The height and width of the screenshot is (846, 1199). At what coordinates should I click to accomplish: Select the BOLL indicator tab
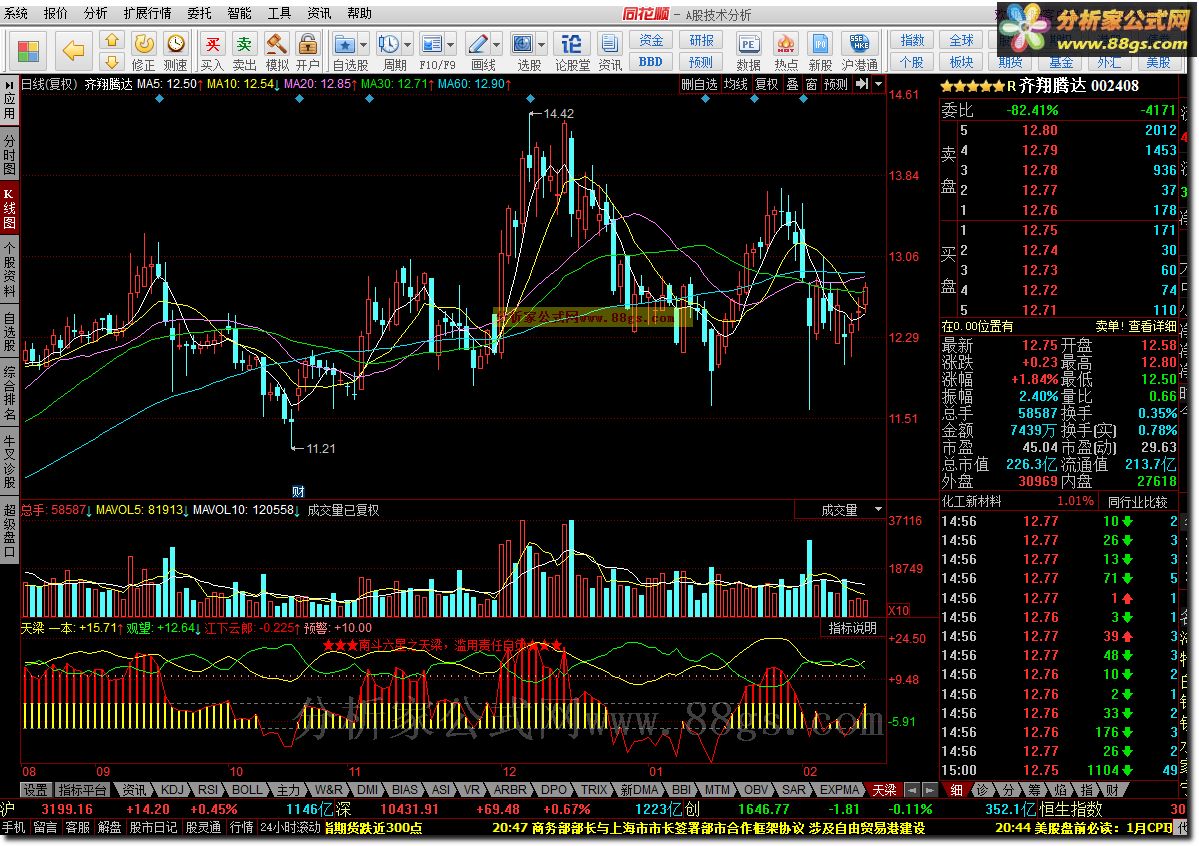[x=246, y=789]
